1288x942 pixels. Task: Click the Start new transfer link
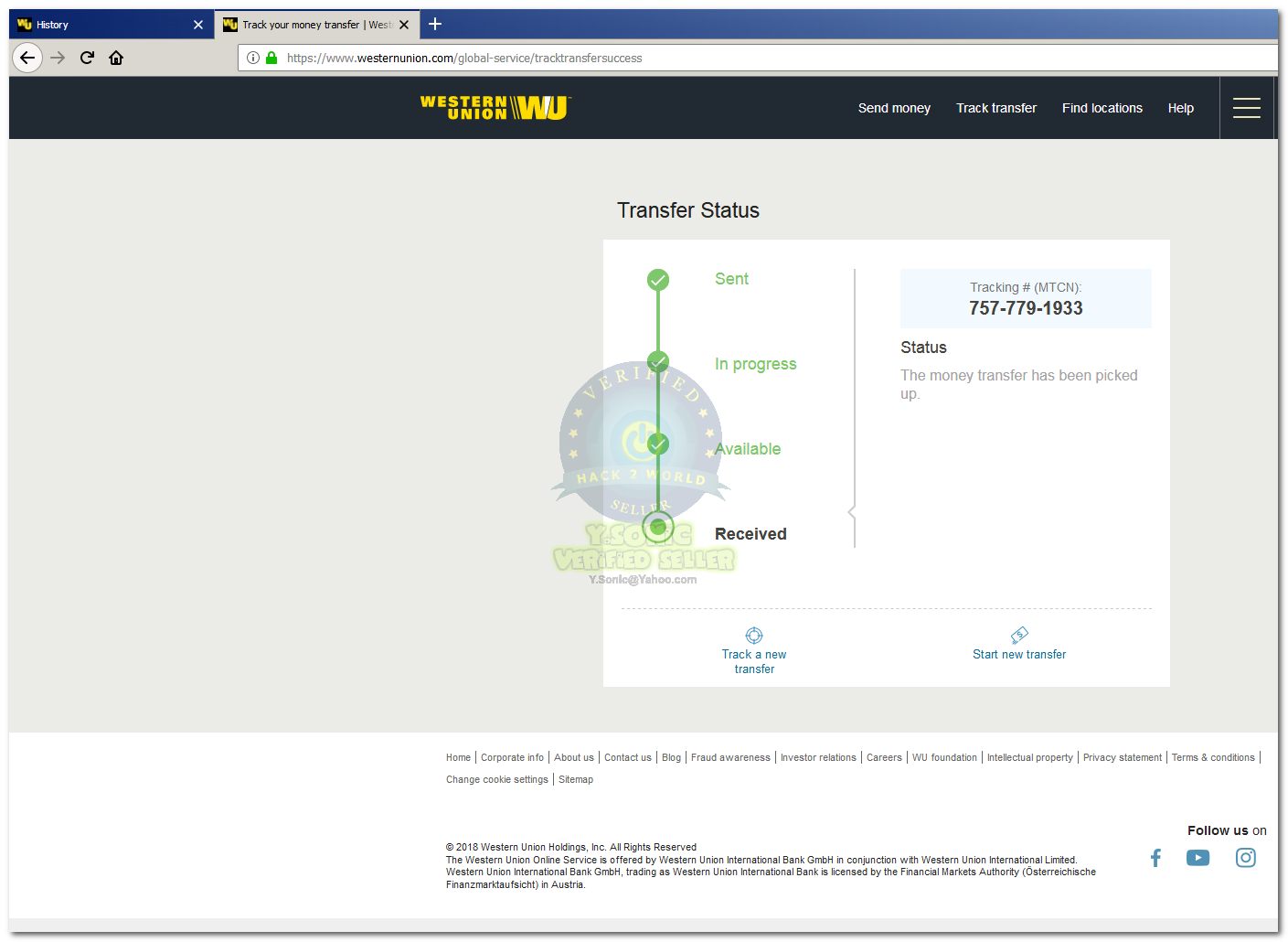pos(1019,655)
